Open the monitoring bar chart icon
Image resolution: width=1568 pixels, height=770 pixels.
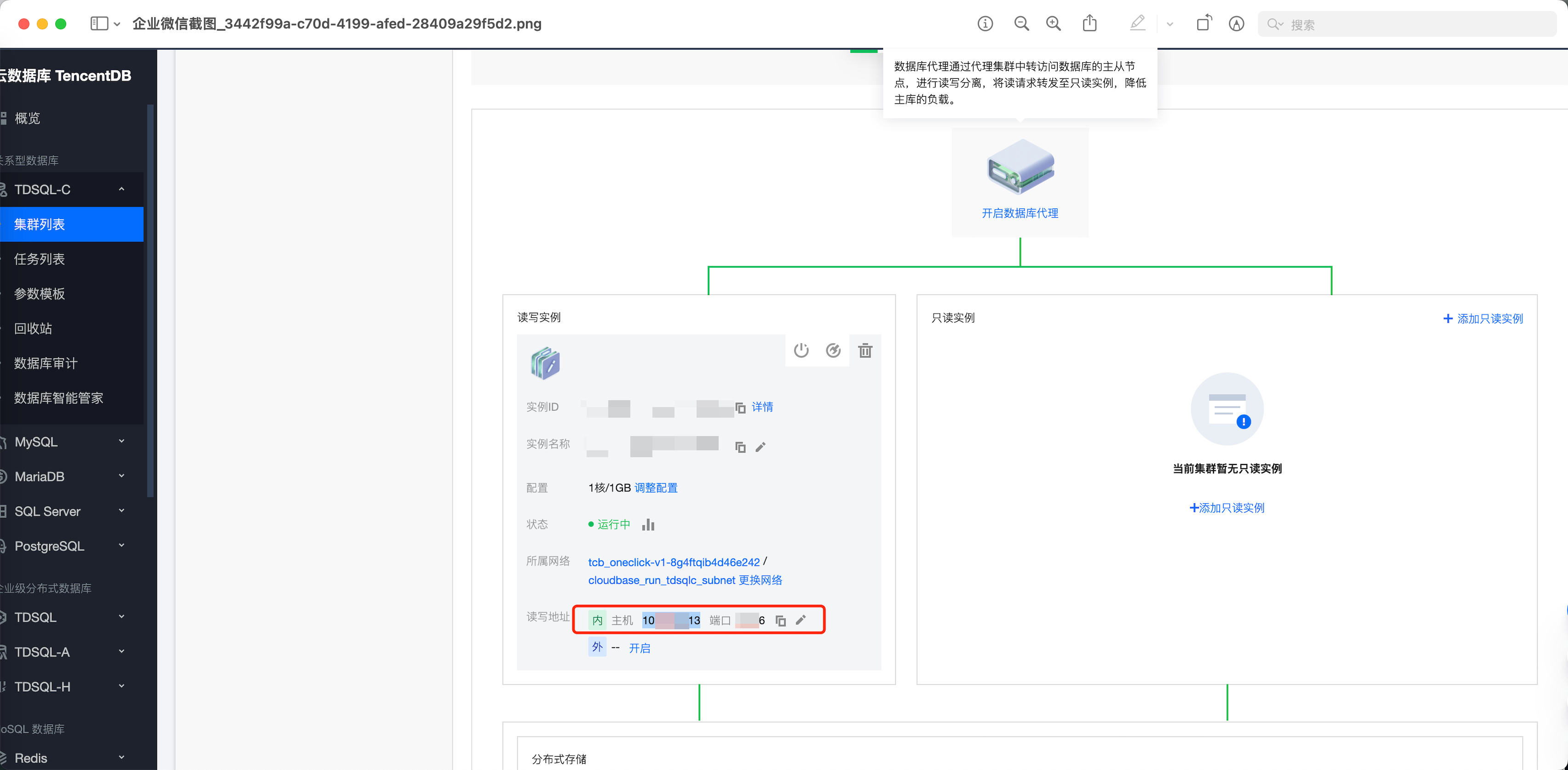point(648,524)
